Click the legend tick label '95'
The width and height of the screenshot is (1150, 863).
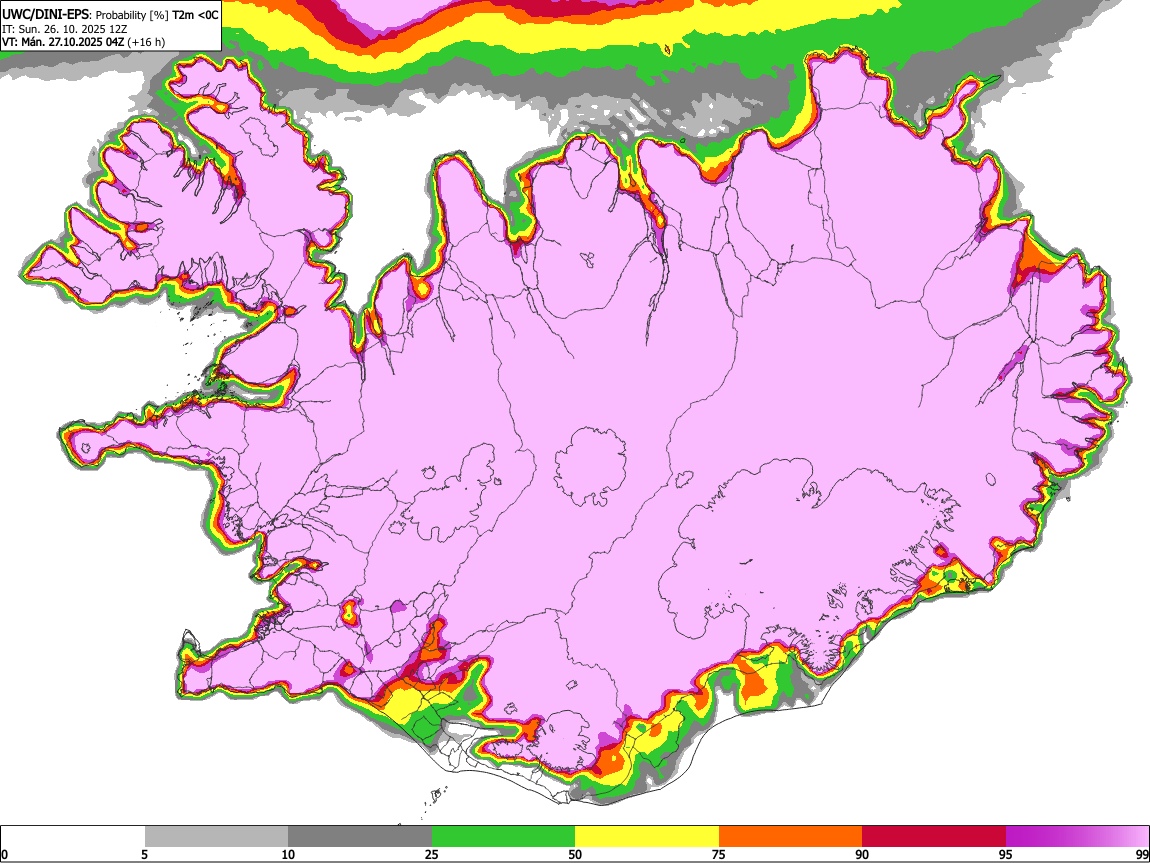click(x=1006, y=855)
